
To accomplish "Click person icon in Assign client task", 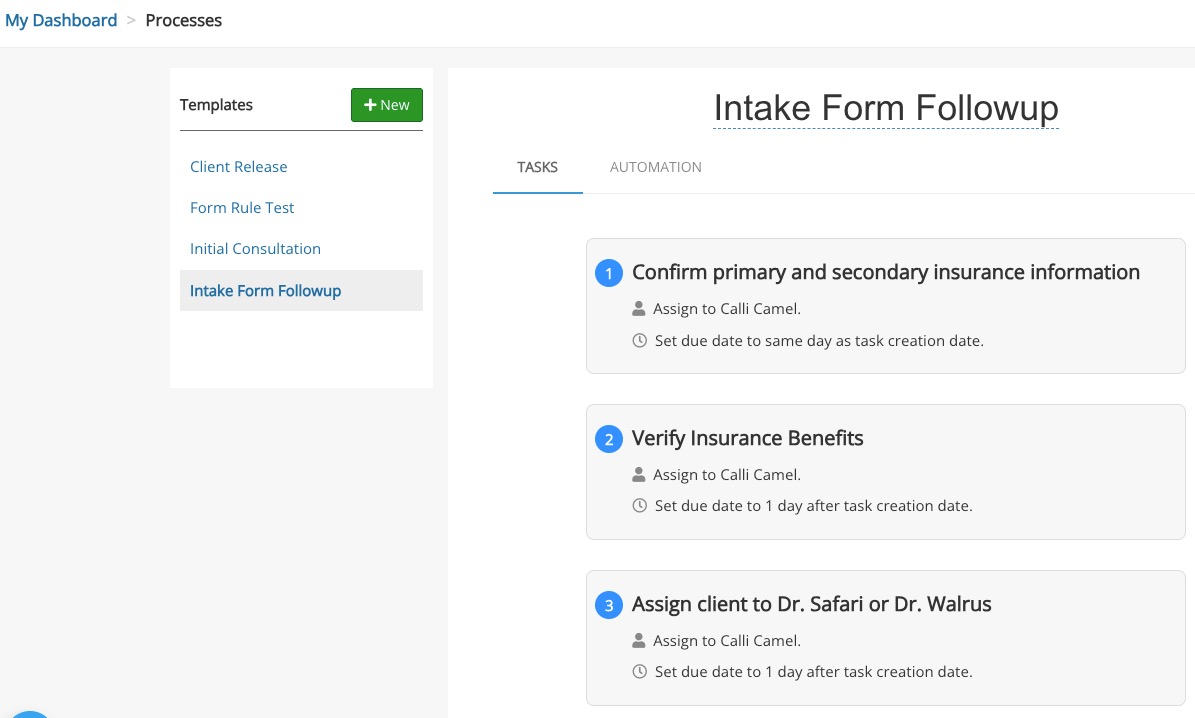I will tap(640, 641).
